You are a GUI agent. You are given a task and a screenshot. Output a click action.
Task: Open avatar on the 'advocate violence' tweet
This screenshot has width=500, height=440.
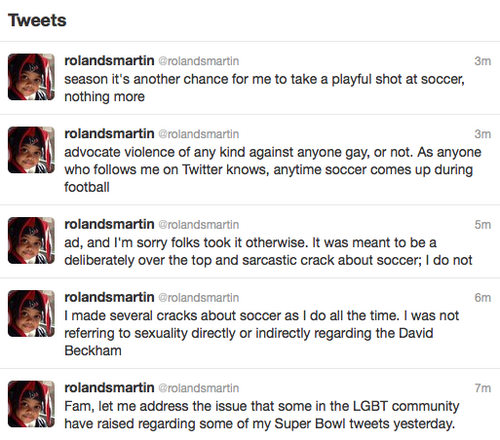click(x=31, y=150)
